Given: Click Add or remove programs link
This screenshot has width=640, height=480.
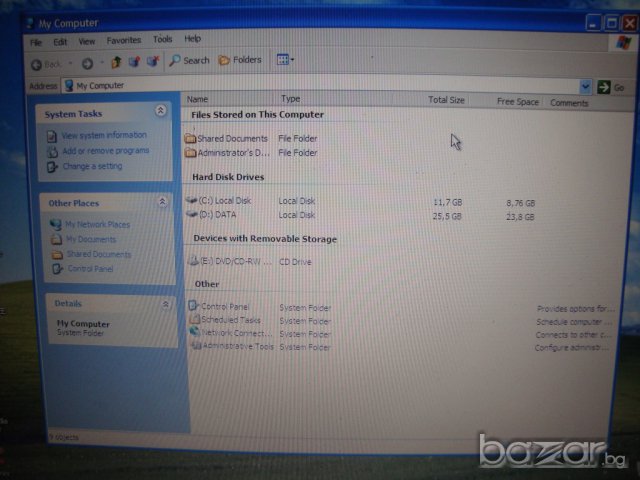Looking at the screenshot, I should click(105, 151).
